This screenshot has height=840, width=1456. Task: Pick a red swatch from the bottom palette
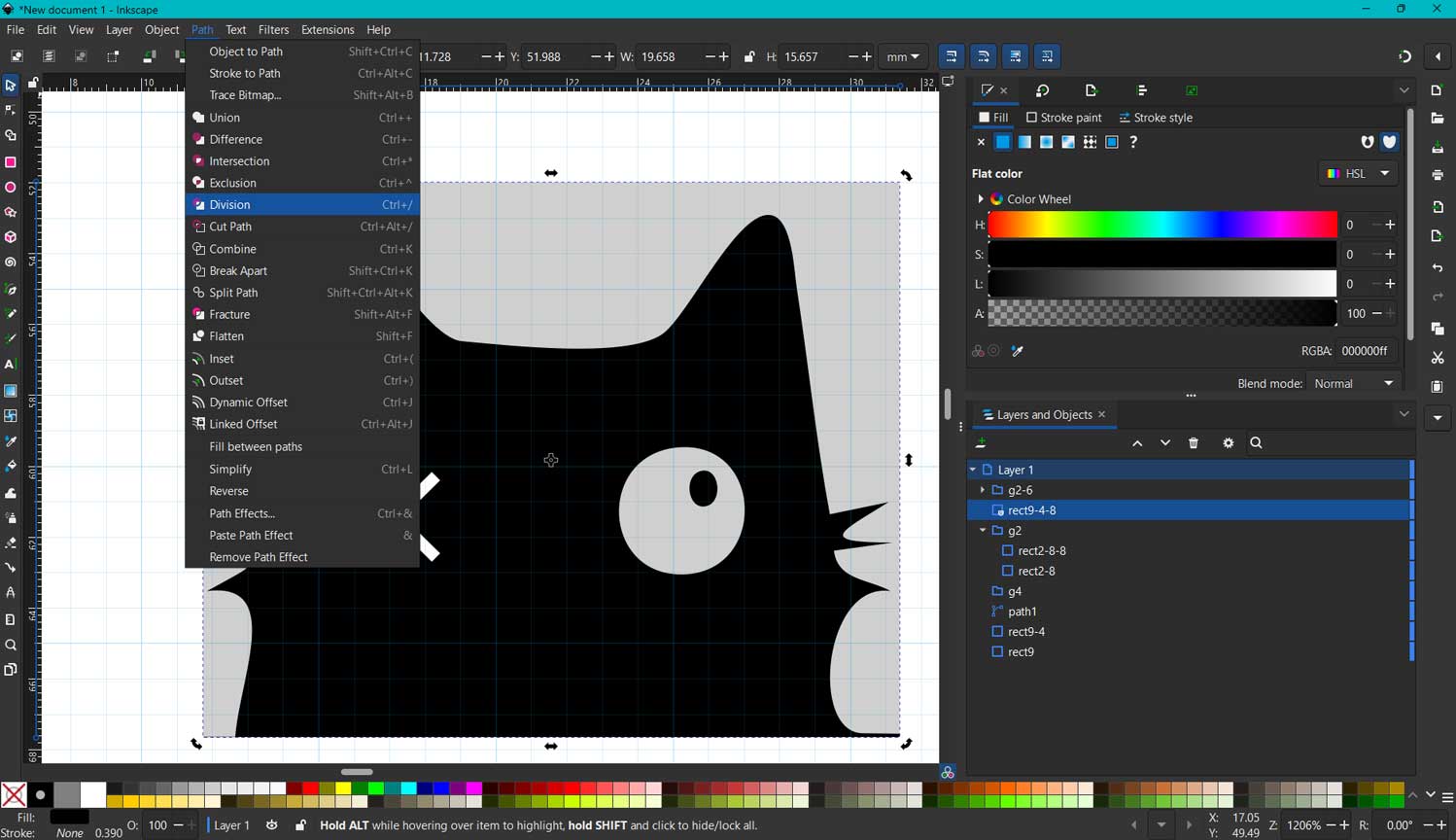coord(309,789)
